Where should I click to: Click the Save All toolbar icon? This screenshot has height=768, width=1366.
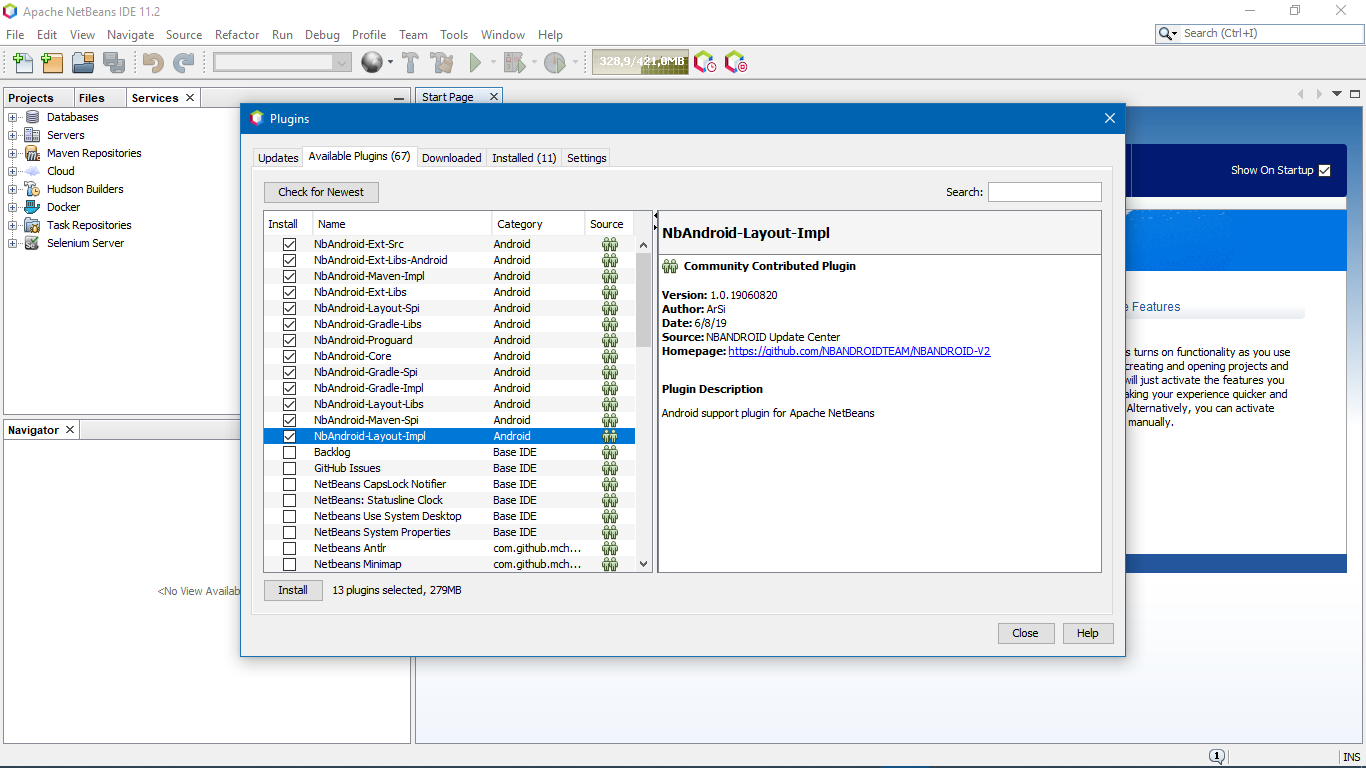click(114, 63)
